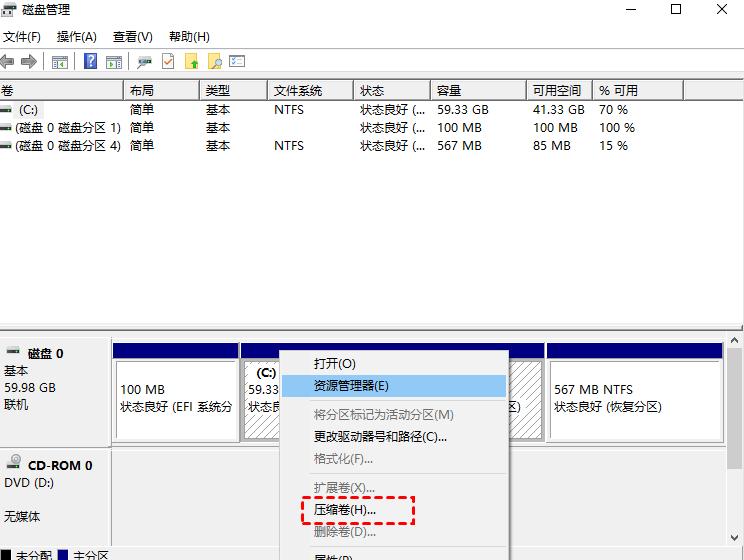The height and width of the screenshot is (560, 744).
Task: Click the 59.33 GB capacity cell
Action: click(x=463, y=110)
